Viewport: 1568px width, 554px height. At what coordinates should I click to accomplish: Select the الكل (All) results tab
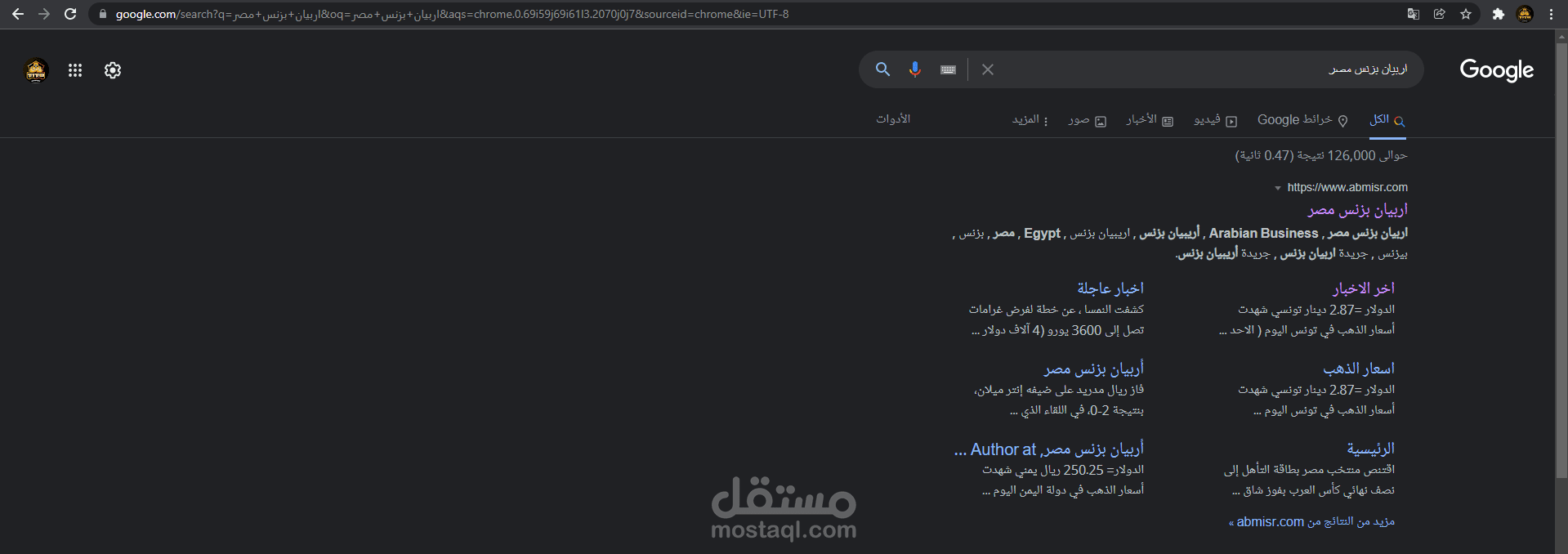[x=1387, y=120]
